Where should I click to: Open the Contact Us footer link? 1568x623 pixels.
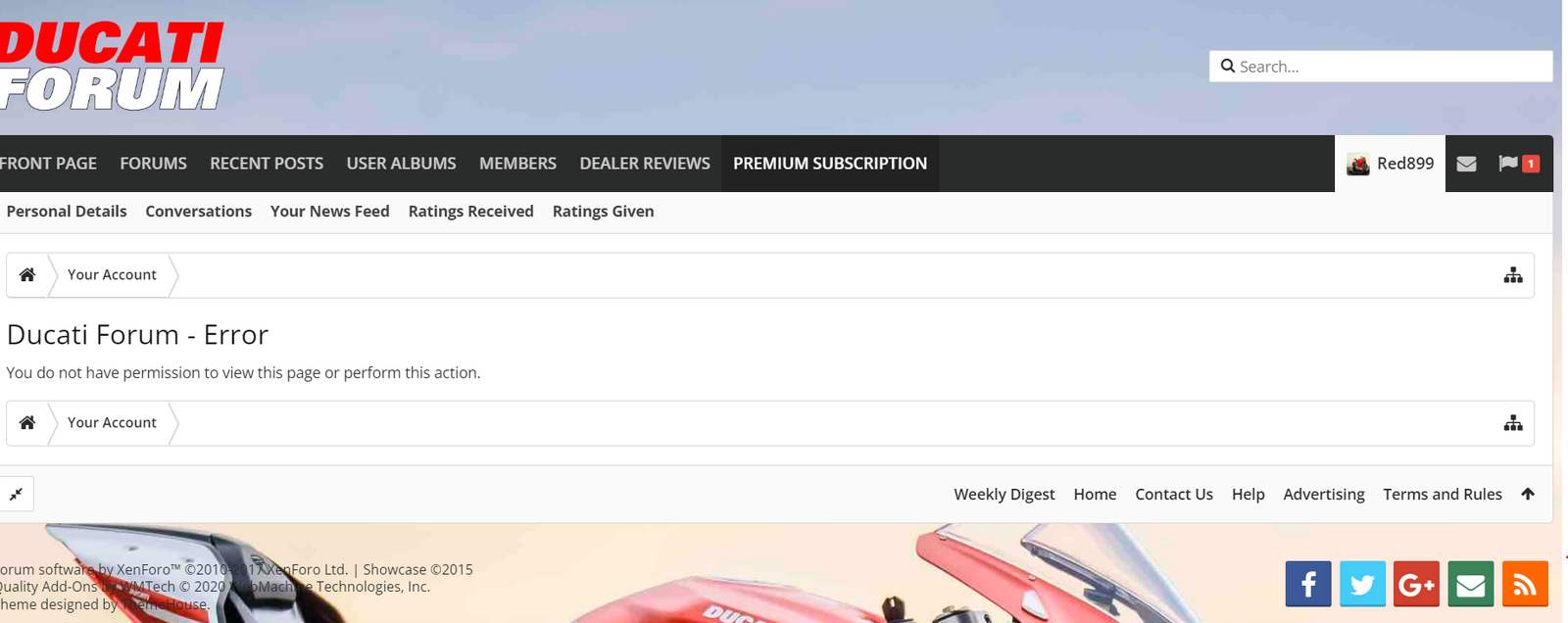(1174, 495)
